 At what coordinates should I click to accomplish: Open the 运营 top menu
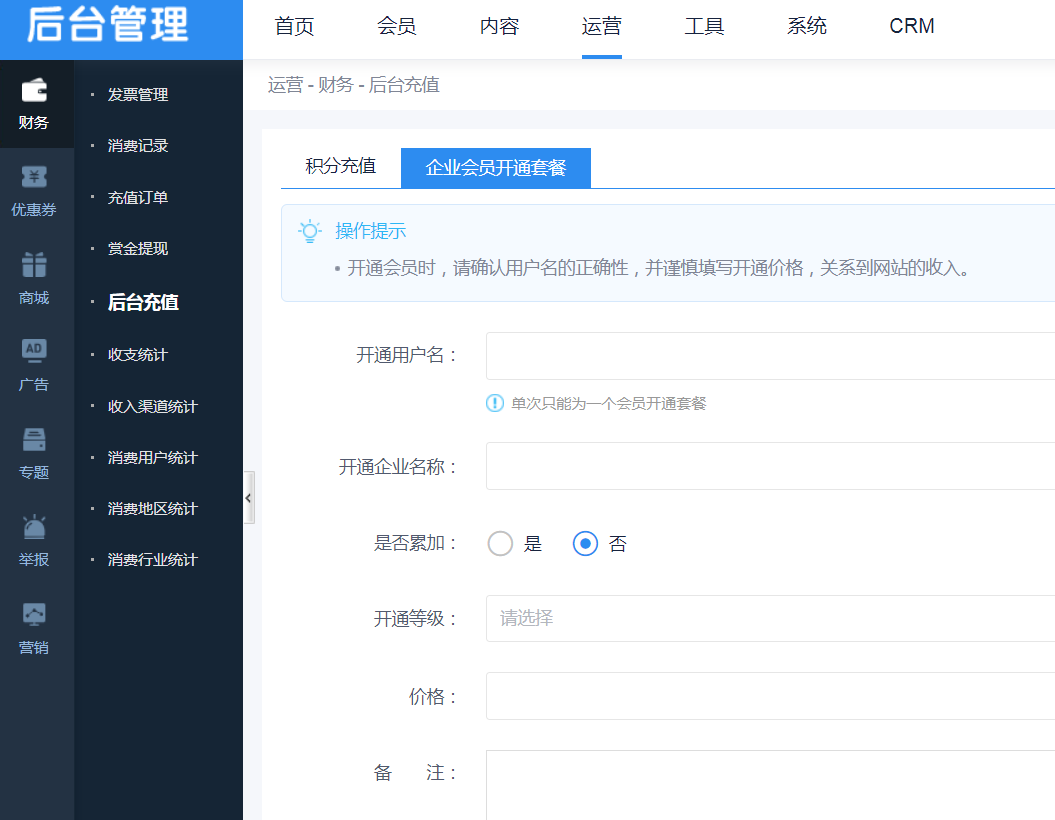602,26
